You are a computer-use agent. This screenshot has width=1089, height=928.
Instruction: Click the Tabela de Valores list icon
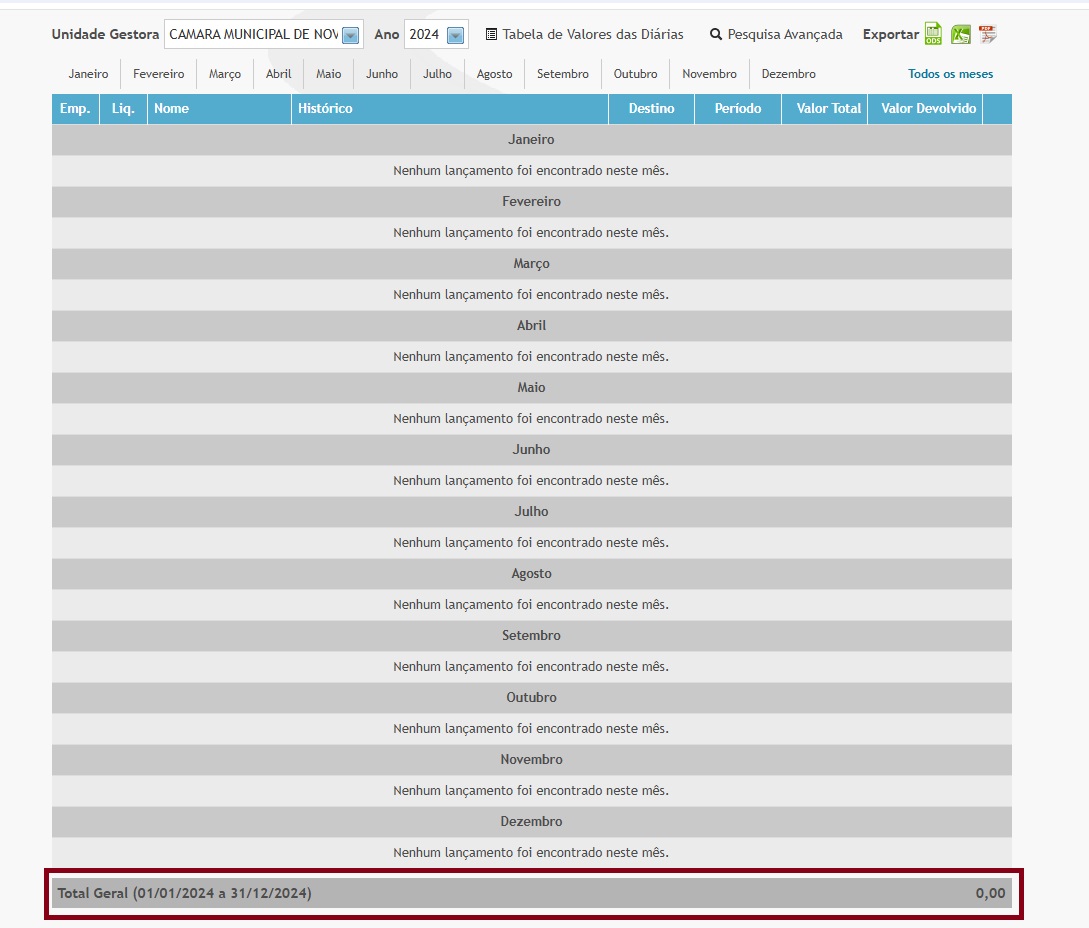(x=491, y=35)
